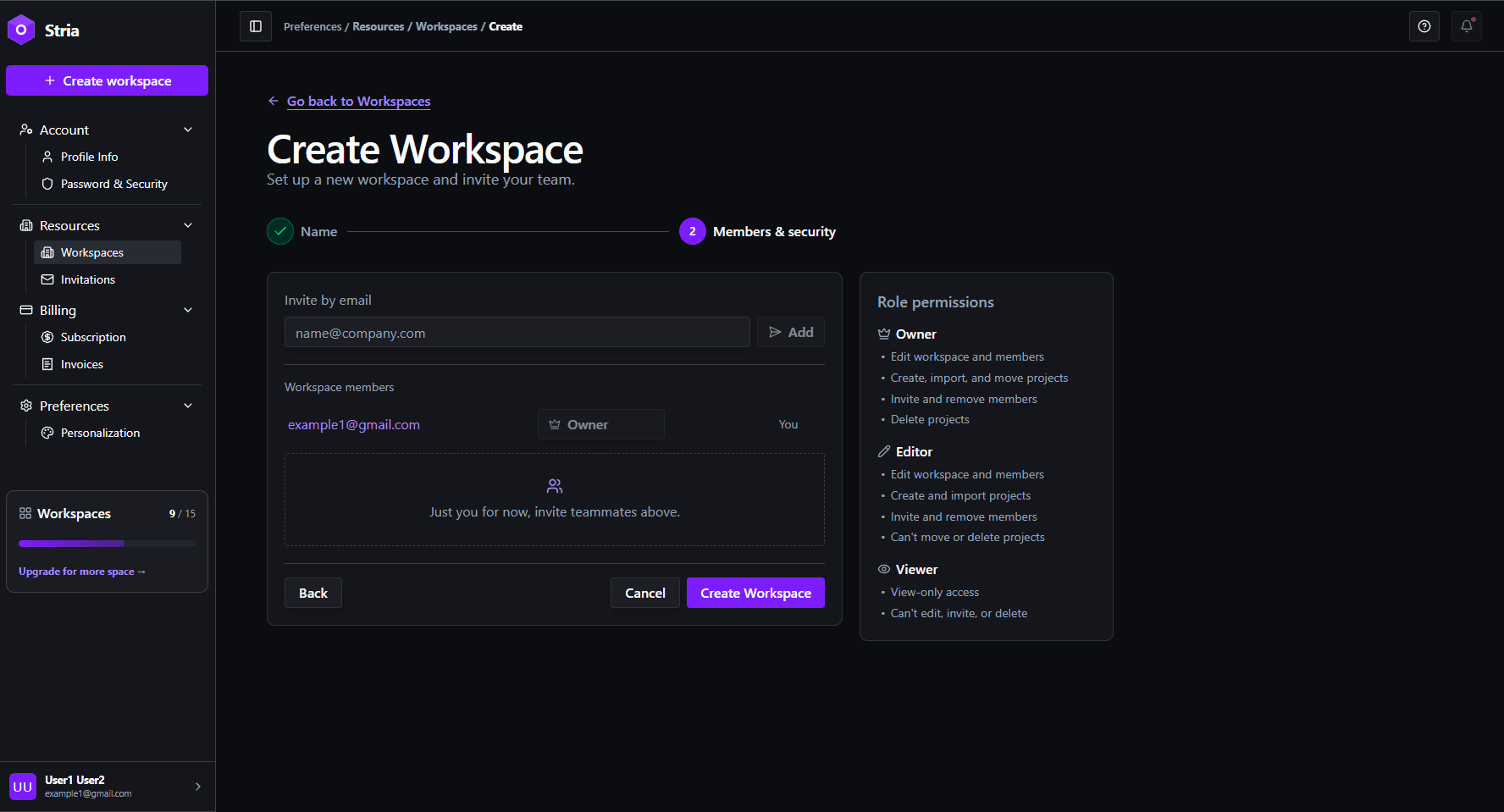Collapse the Resources section chevron
Viewport: 1504px width, 812px height.
188,225
